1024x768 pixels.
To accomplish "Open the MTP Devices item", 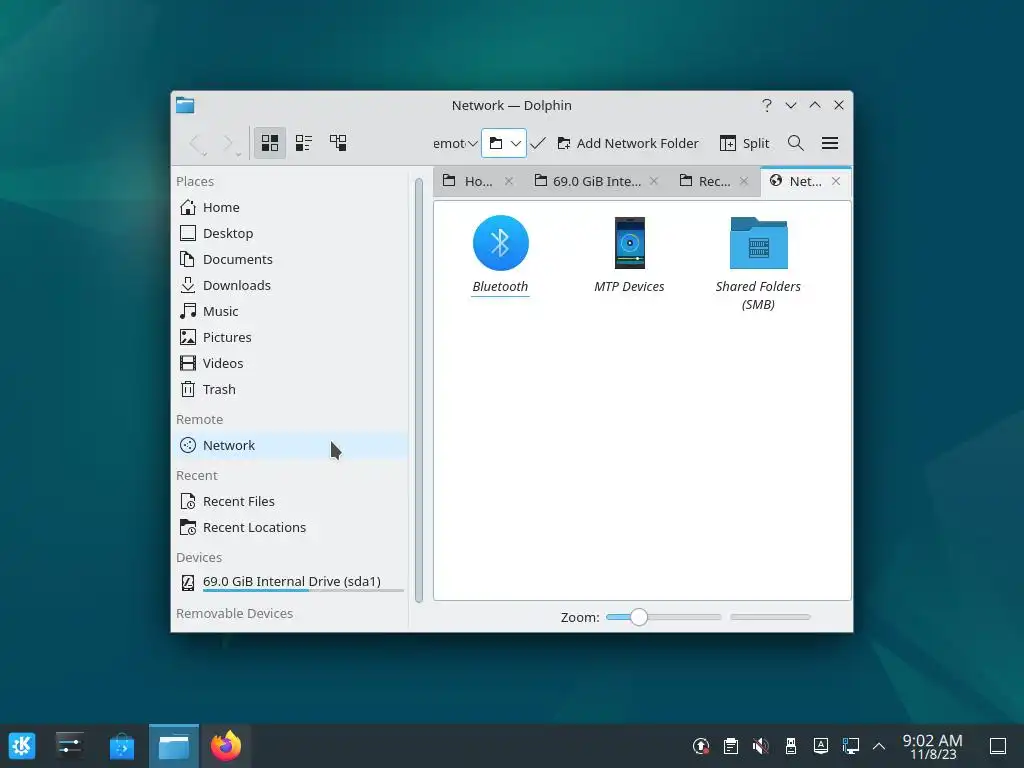I will [630, 255].
